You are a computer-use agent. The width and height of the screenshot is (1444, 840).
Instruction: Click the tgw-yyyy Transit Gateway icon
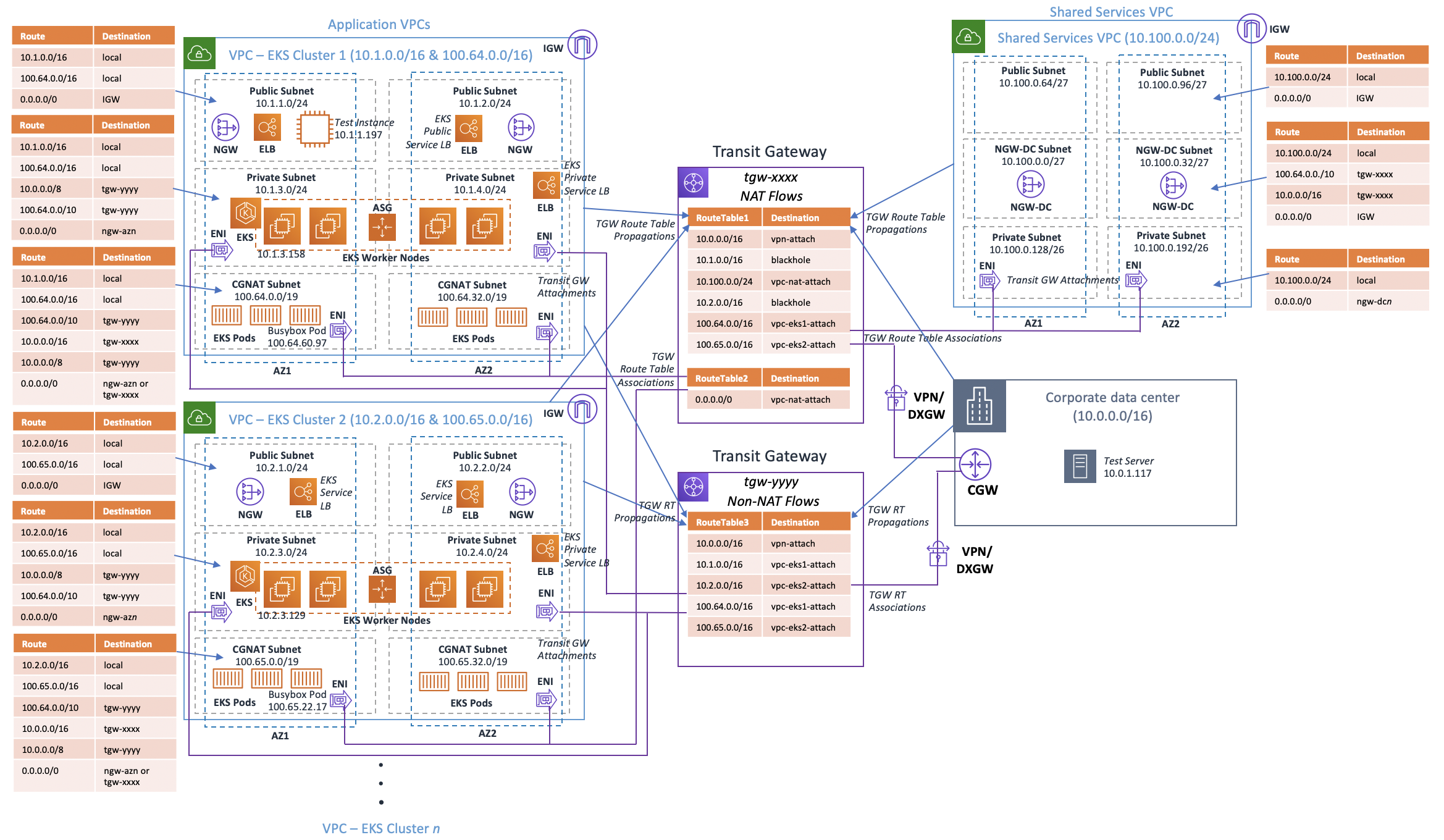tap(694, 487)
